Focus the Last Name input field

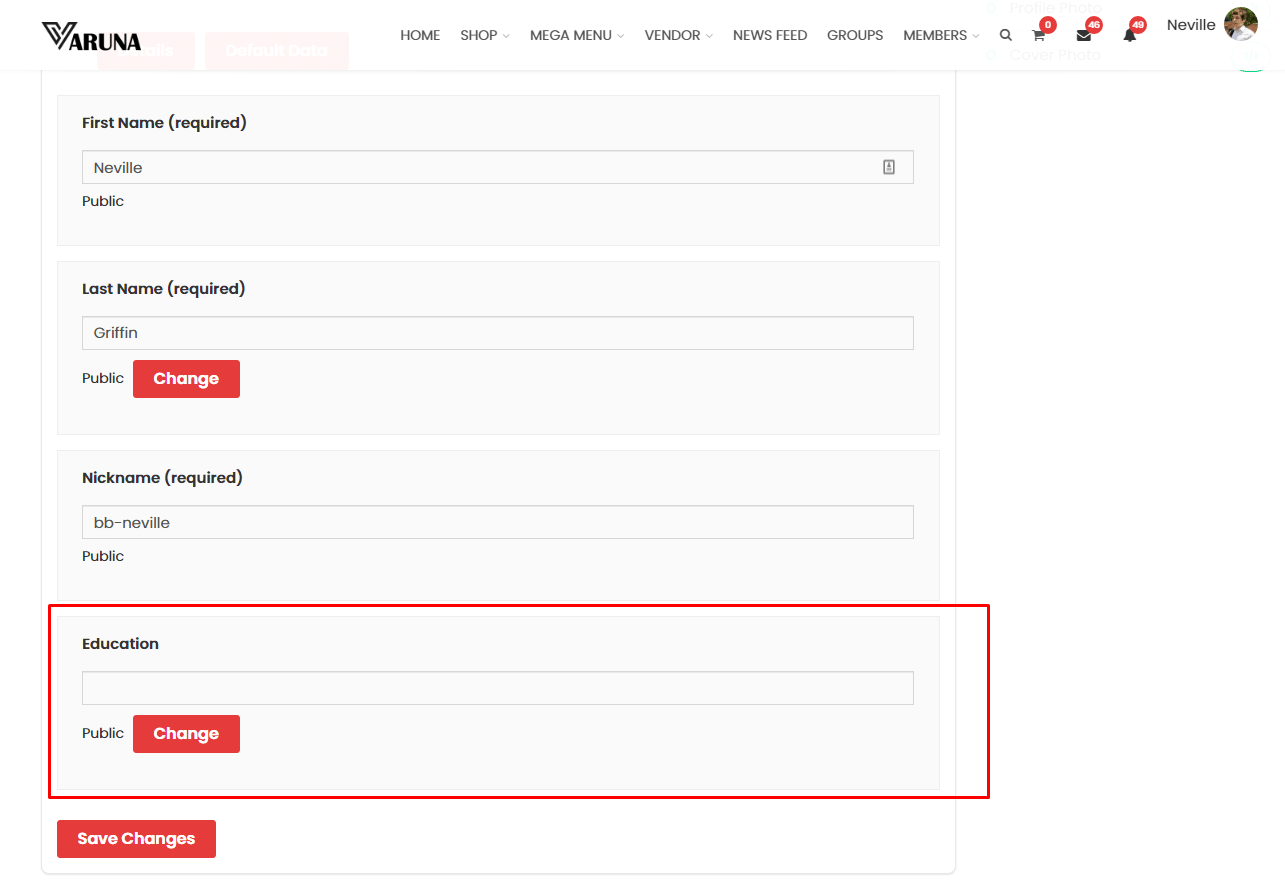(498, 333)
